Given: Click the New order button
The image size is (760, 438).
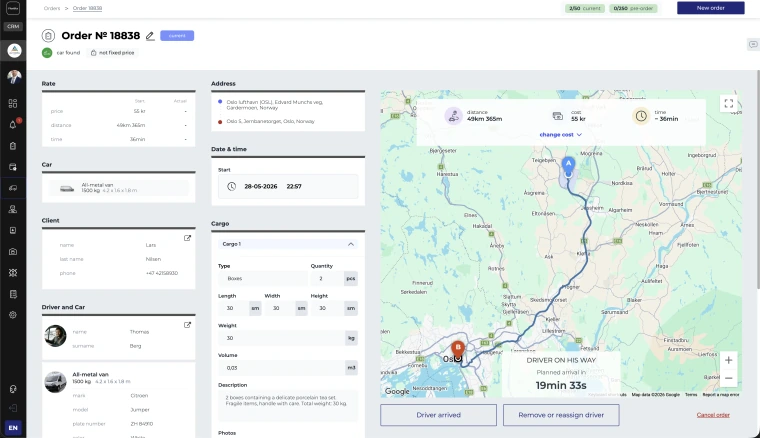Looking at the screenshot, I should point(711,8).
